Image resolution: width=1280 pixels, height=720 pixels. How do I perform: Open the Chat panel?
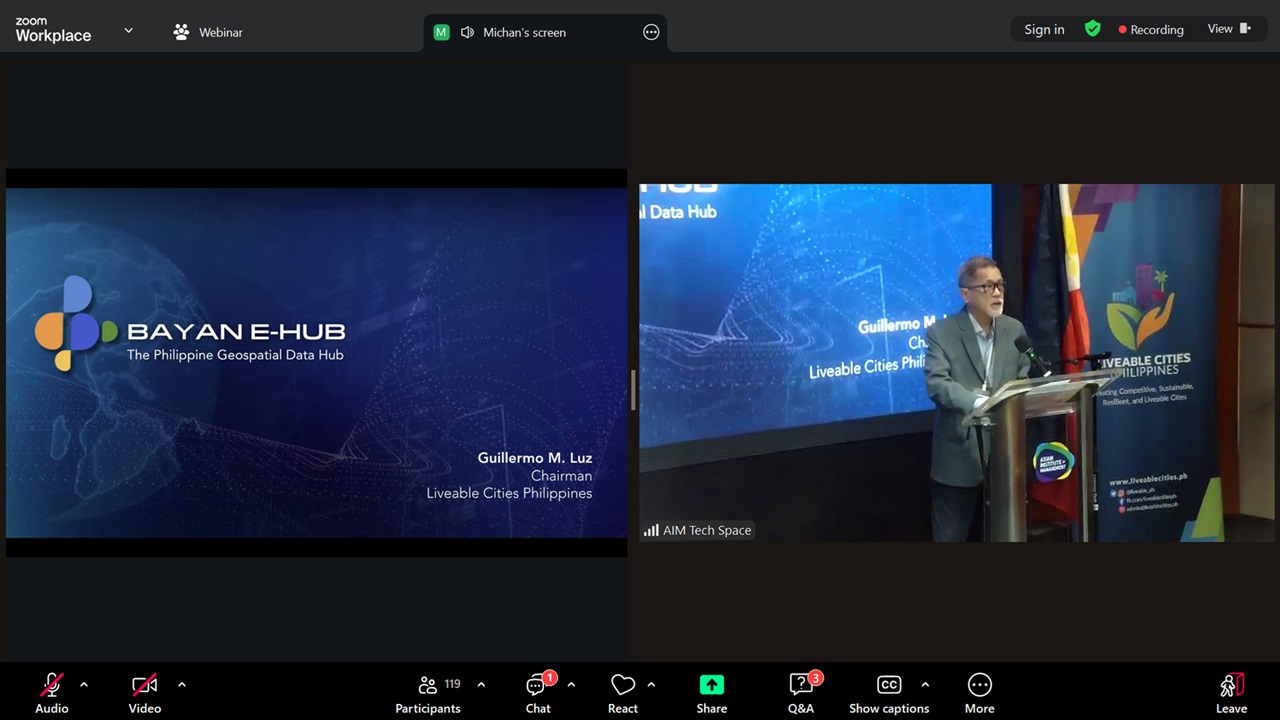(x=538, y=693)
